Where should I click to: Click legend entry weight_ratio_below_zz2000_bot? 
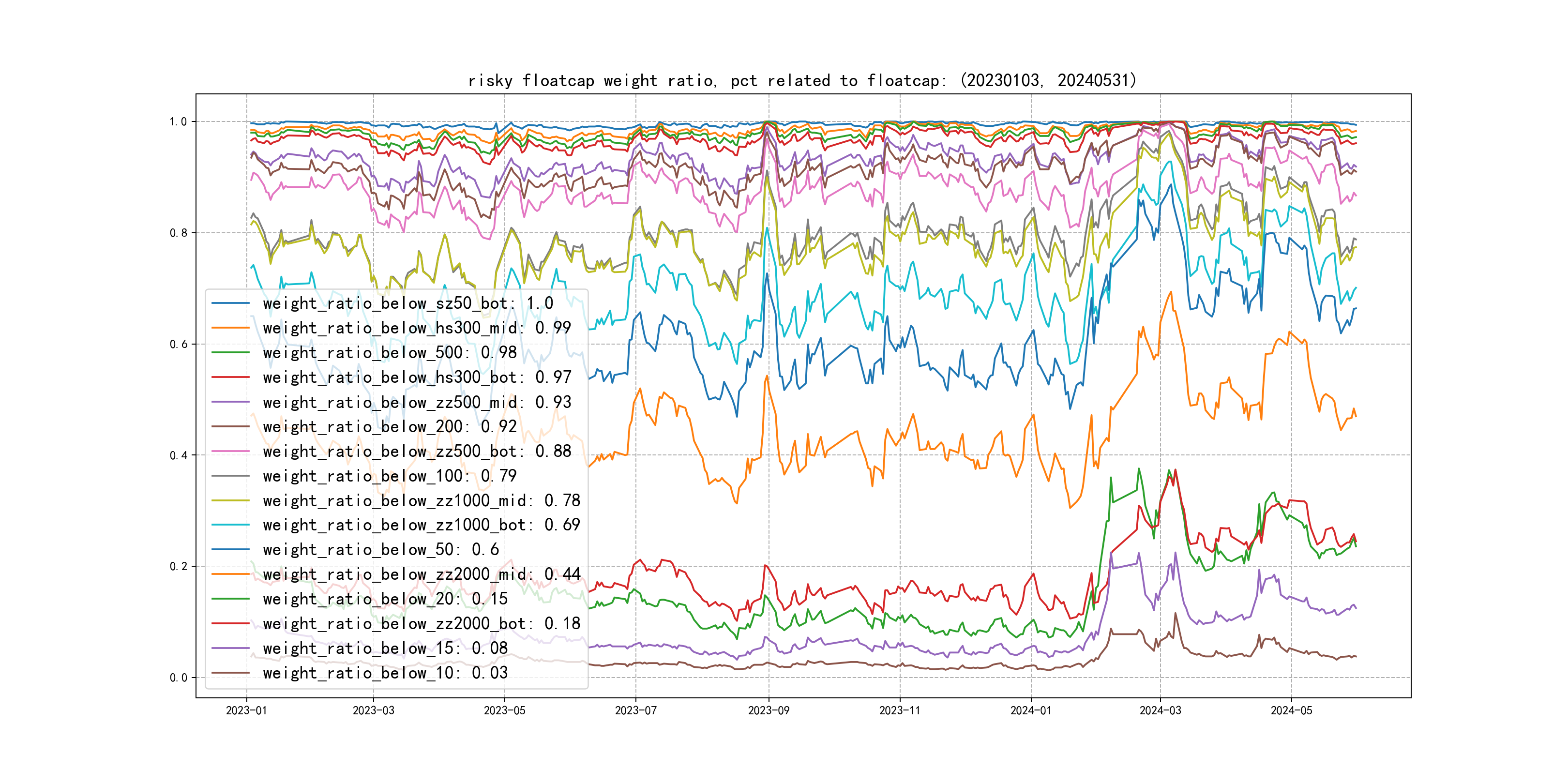421,623
